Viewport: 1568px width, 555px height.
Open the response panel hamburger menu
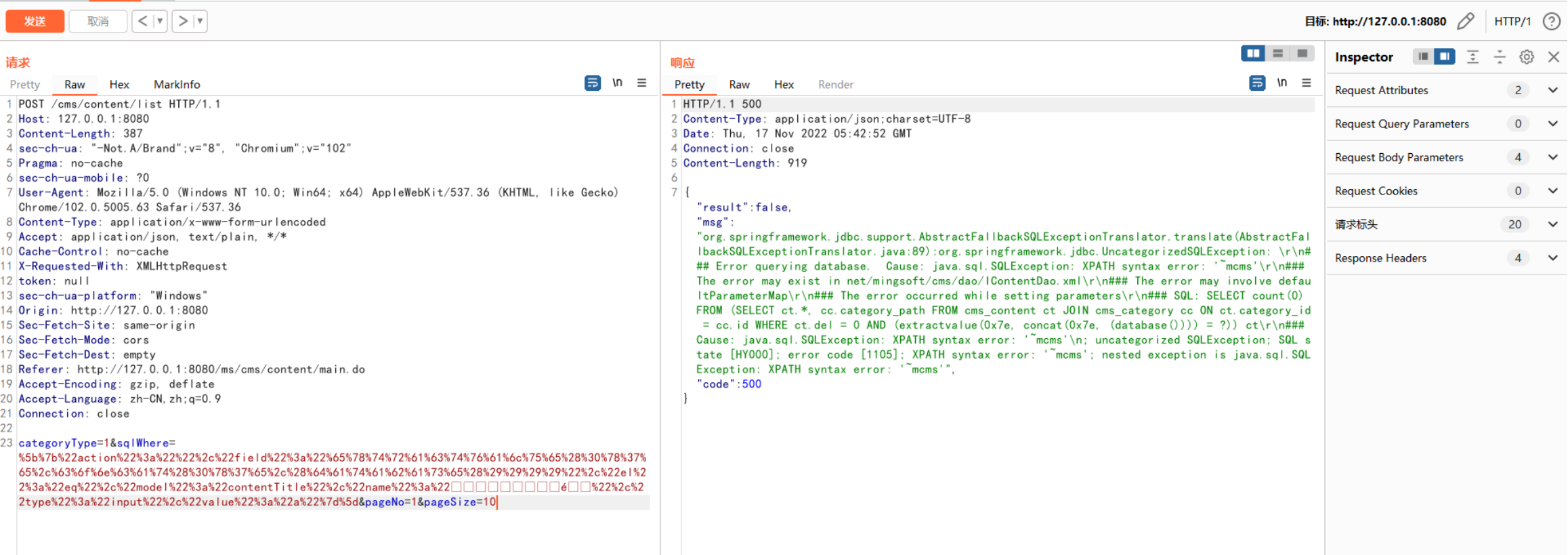1307,83
